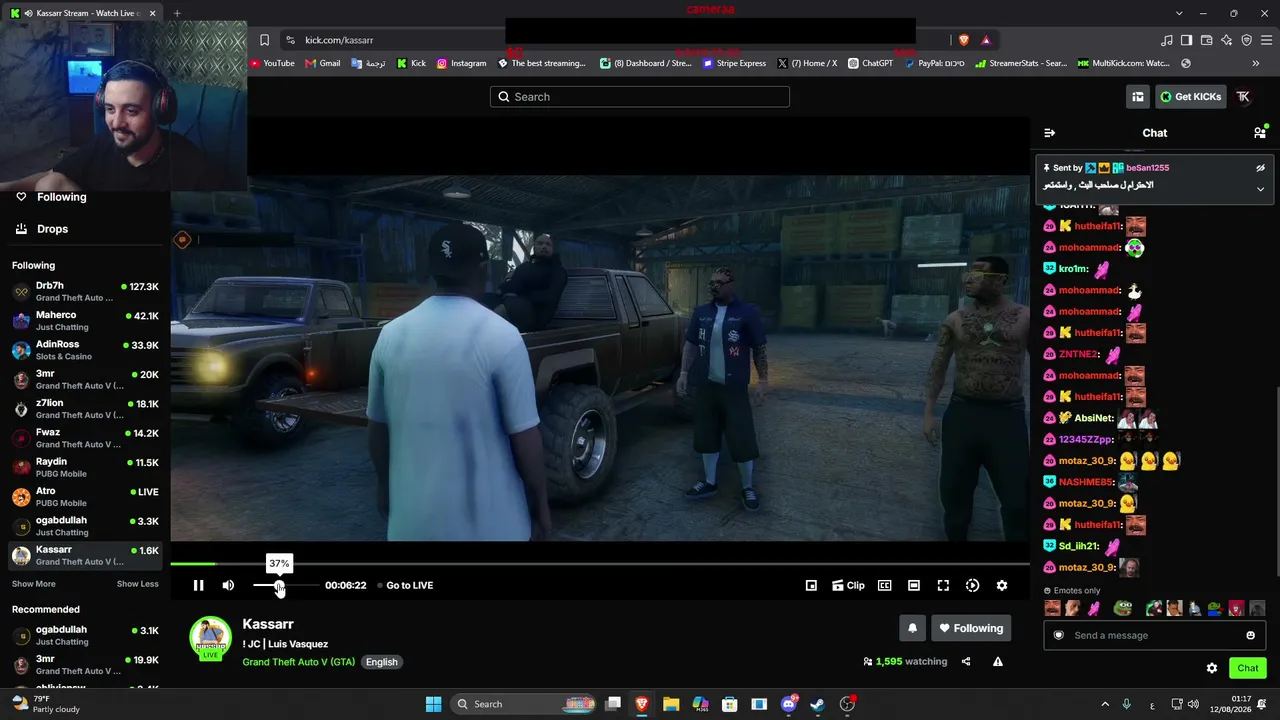1280x720 pixels.
Task: Bookmark this page icon in address bar
Action: click(264, 40)
